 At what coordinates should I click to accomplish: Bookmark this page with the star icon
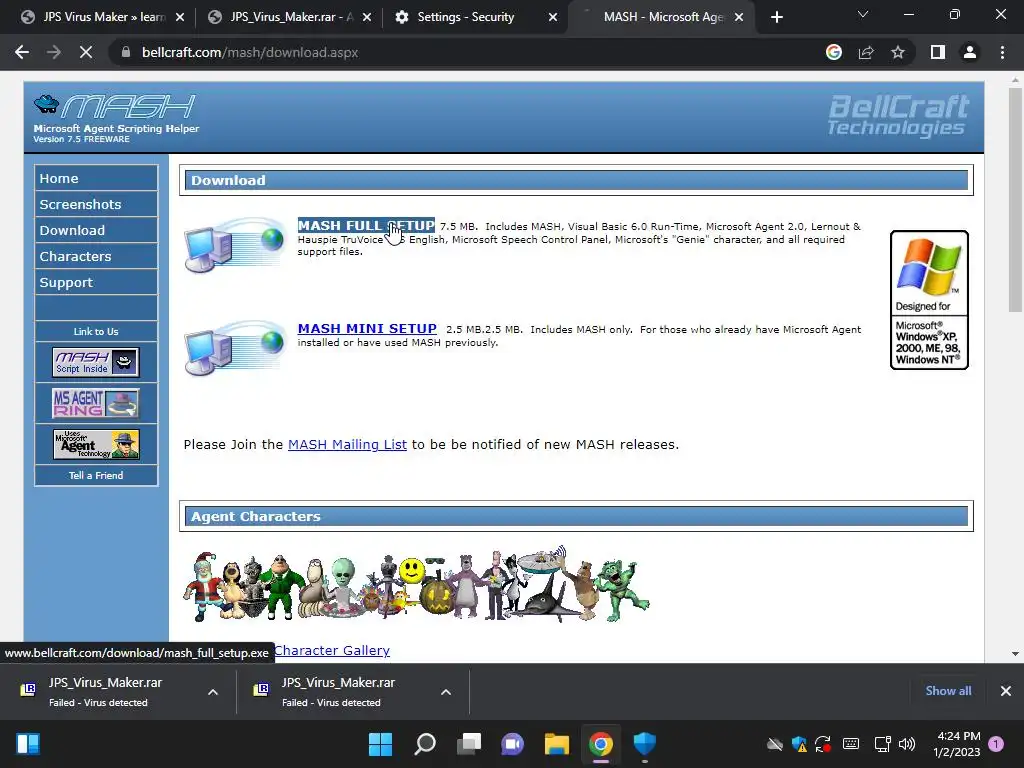[x=898, y=52]
